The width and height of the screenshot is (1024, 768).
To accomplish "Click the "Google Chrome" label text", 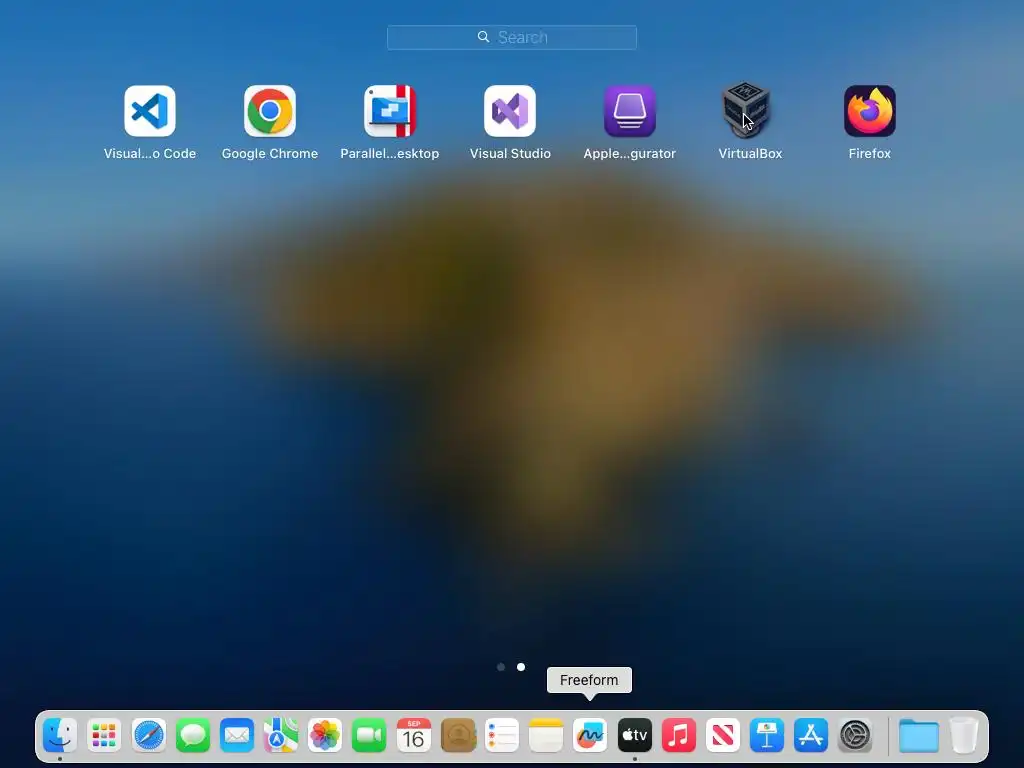I will (x=270, y=153).
